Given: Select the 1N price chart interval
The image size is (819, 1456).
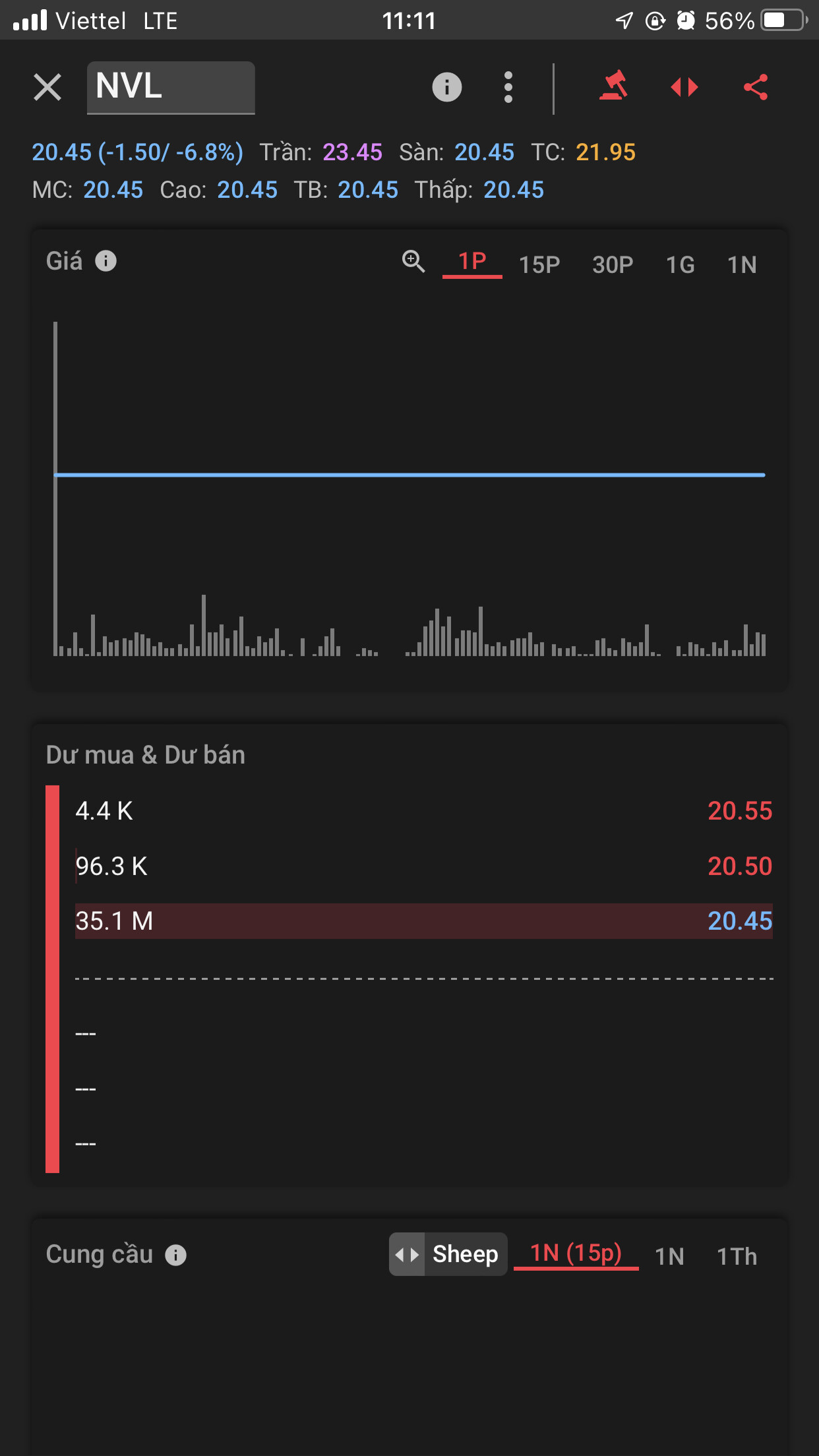Looking at the screenshot, I should (742, 264).
